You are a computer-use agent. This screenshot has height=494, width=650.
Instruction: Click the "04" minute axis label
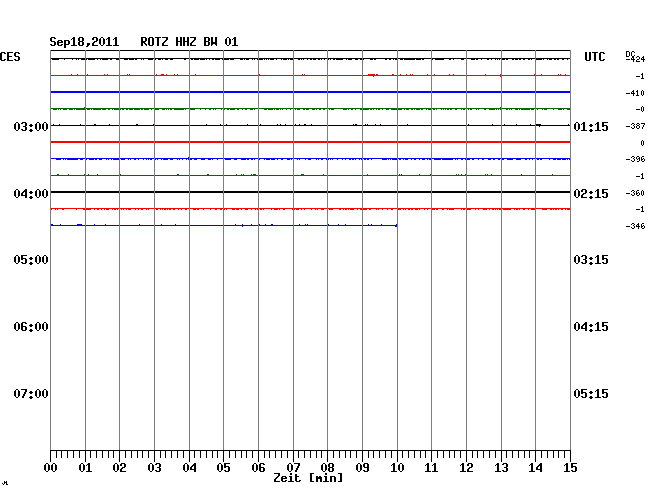click(189, 468)
